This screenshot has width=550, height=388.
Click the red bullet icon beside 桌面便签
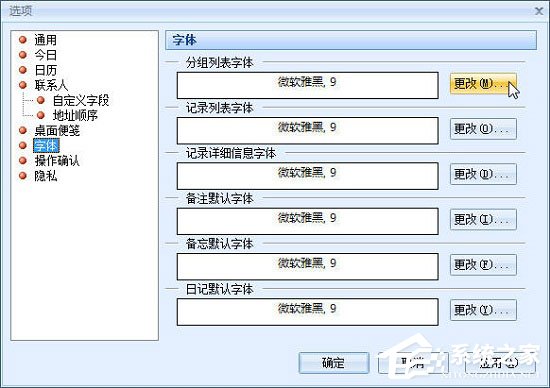[23, 131]
